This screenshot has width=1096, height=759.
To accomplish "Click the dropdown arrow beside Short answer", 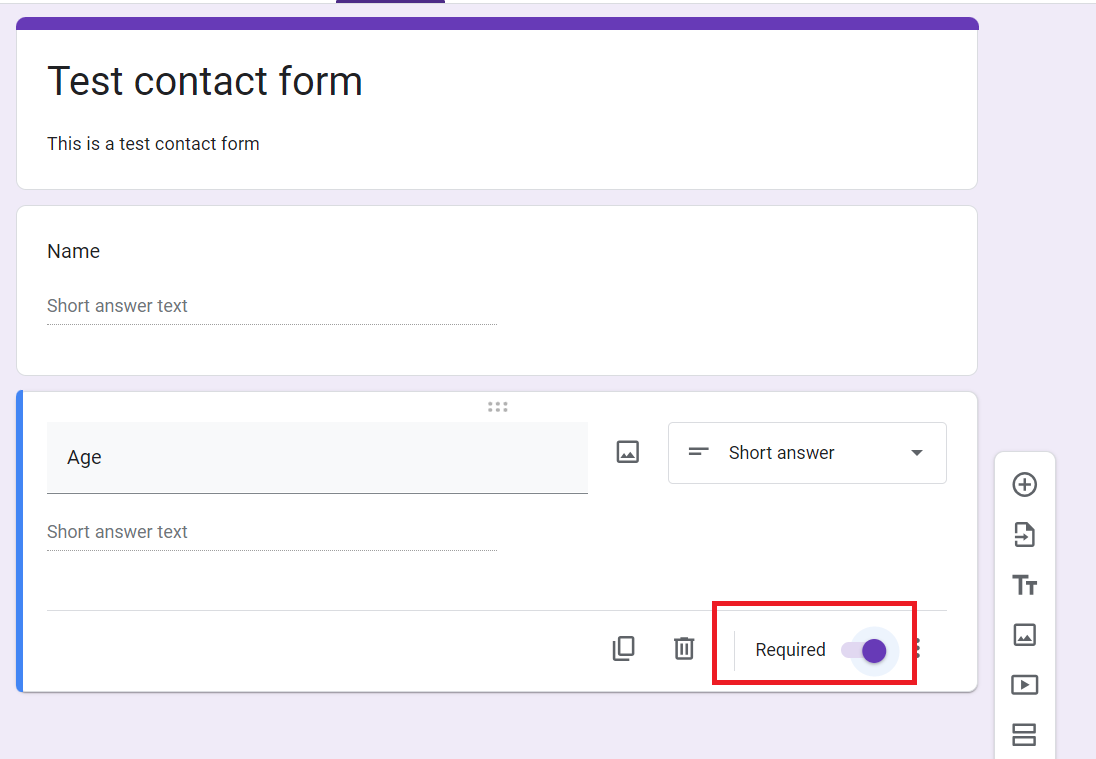I will [916, 453].
